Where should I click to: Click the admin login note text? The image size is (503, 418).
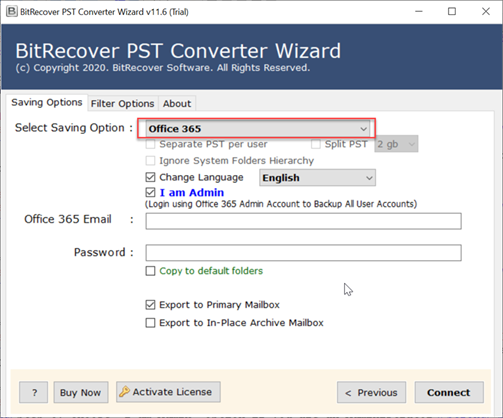(281, 204)
